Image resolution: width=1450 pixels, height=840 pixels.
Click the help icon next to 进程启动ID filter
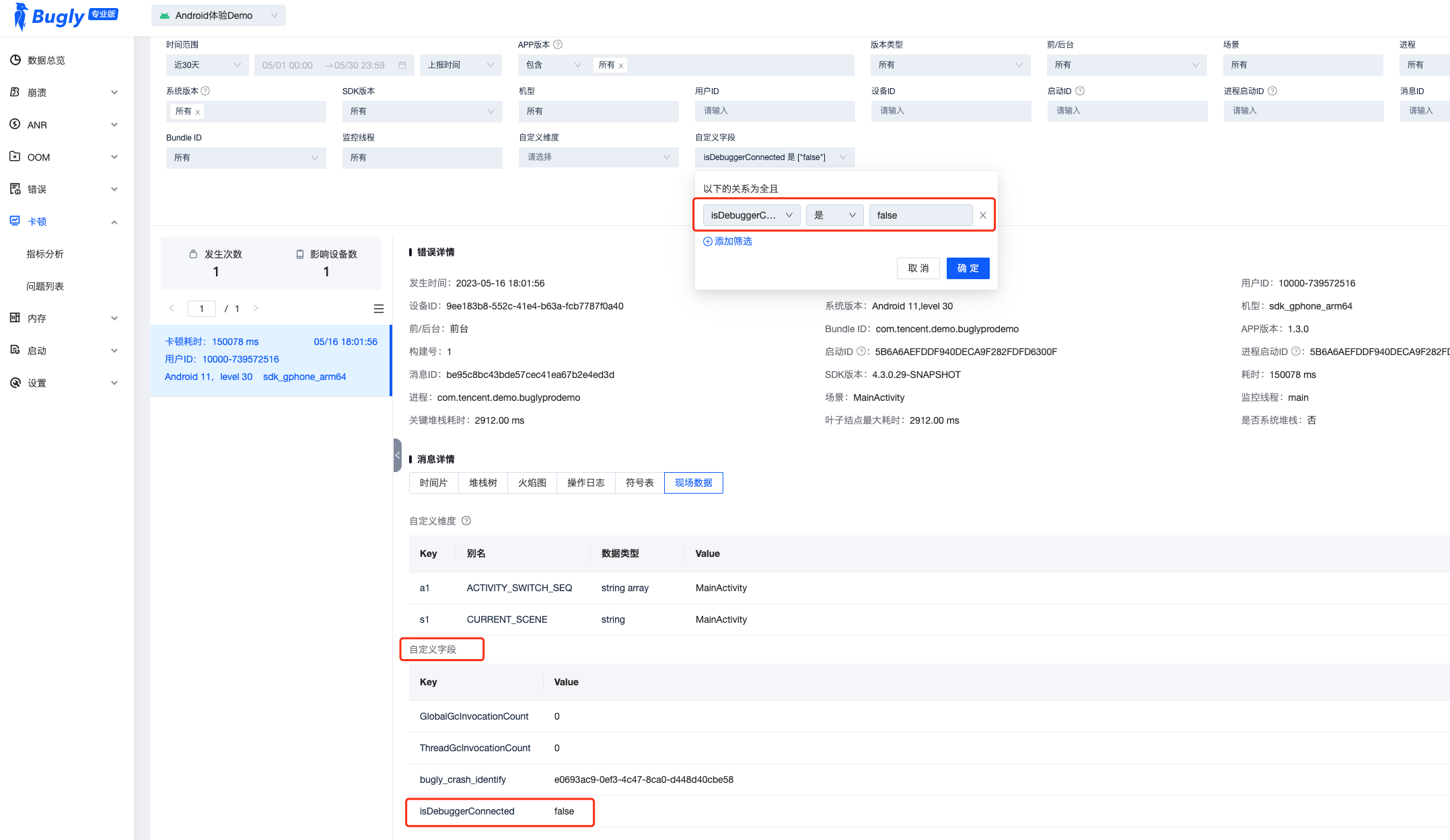1272,91
